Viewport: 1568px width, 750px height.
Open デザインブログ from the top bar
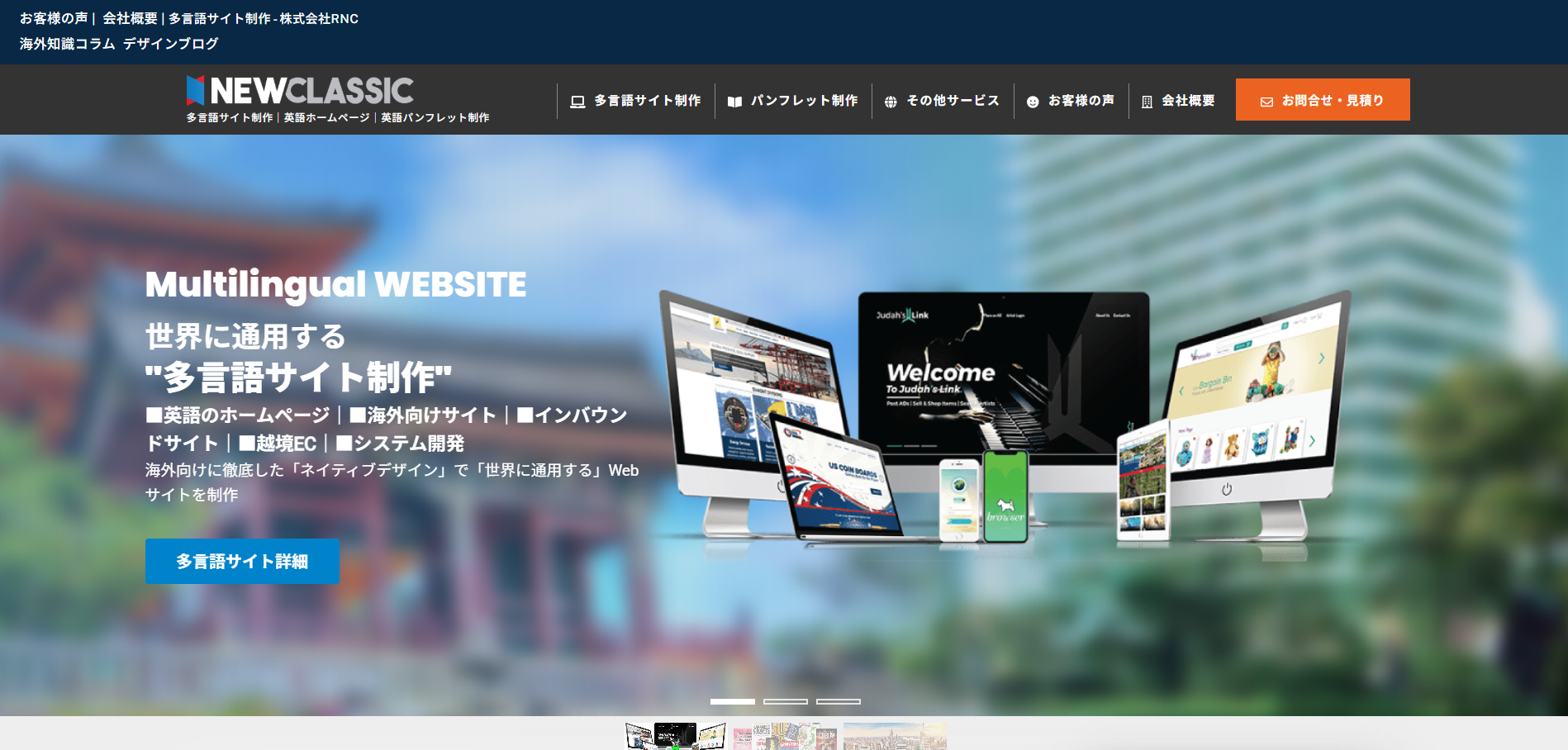[170, 44]
